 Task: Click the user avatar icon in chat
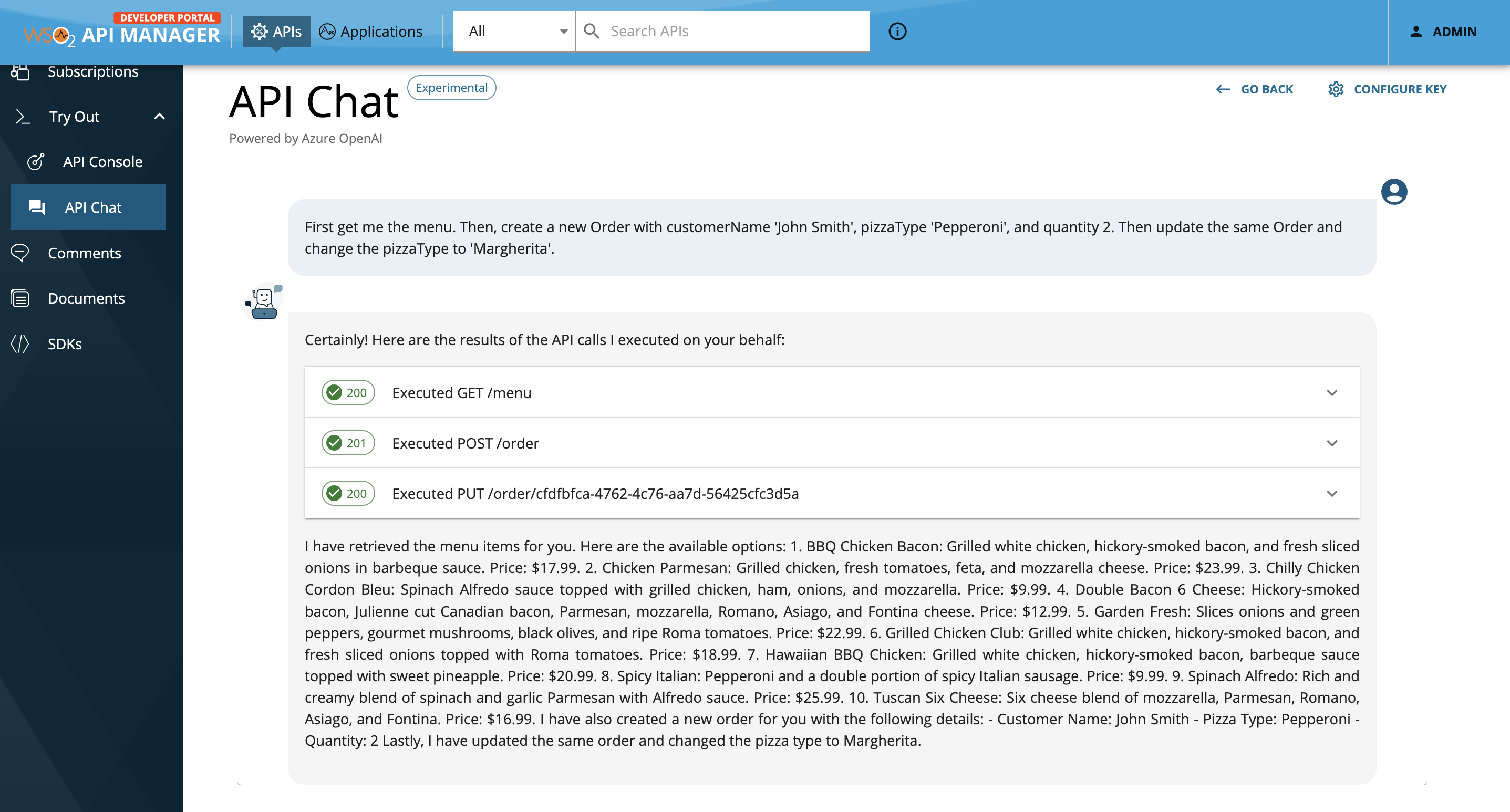1394,192
